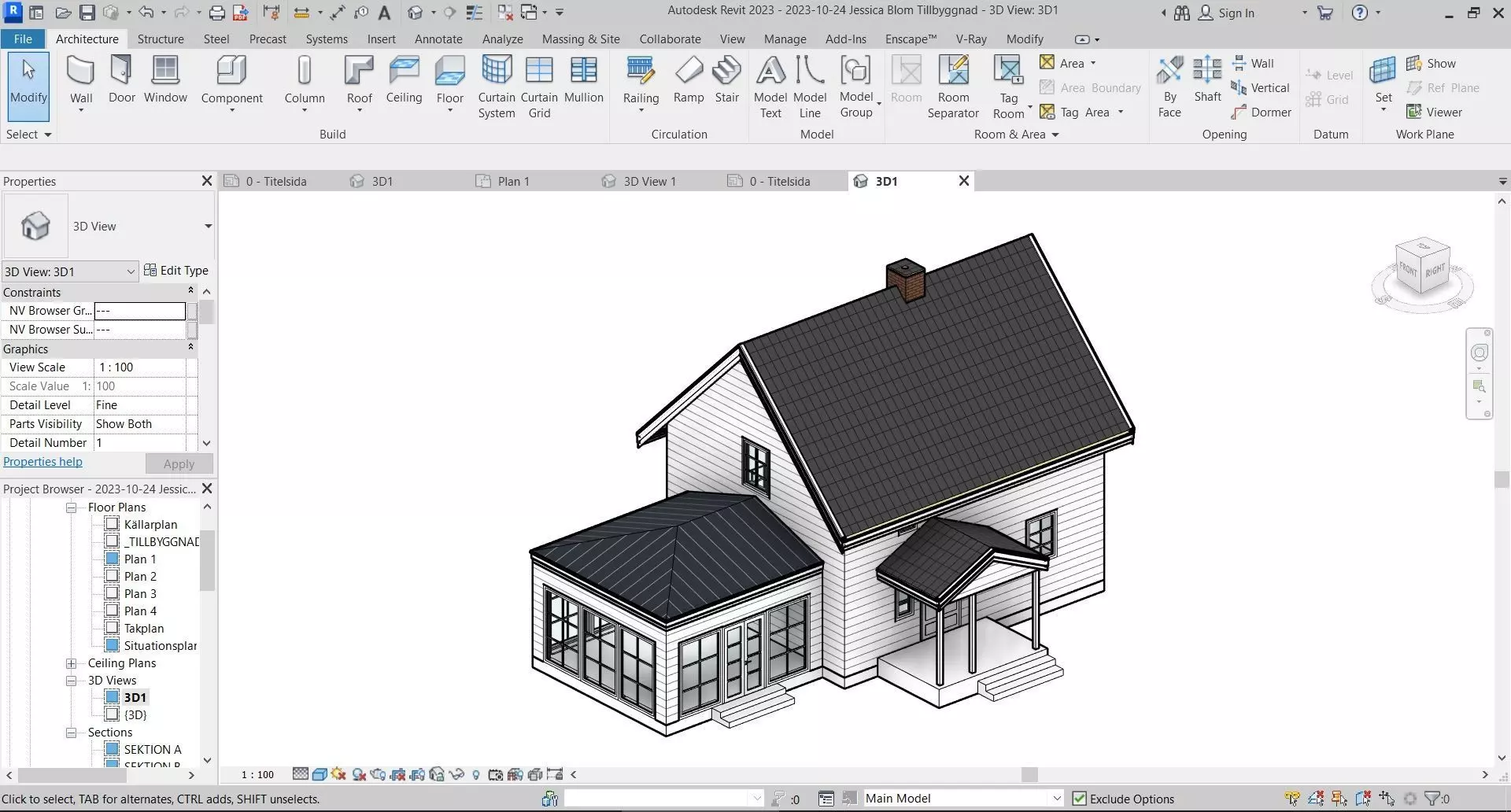Toggle the Takplan view box
The width and height of the screenshot is (1511, 812).
coord(112,628)
